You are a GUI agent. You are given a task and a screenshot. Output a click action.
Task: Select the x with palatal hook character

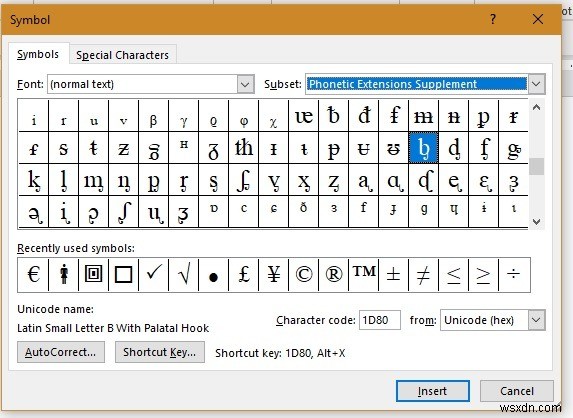[303, 180]
